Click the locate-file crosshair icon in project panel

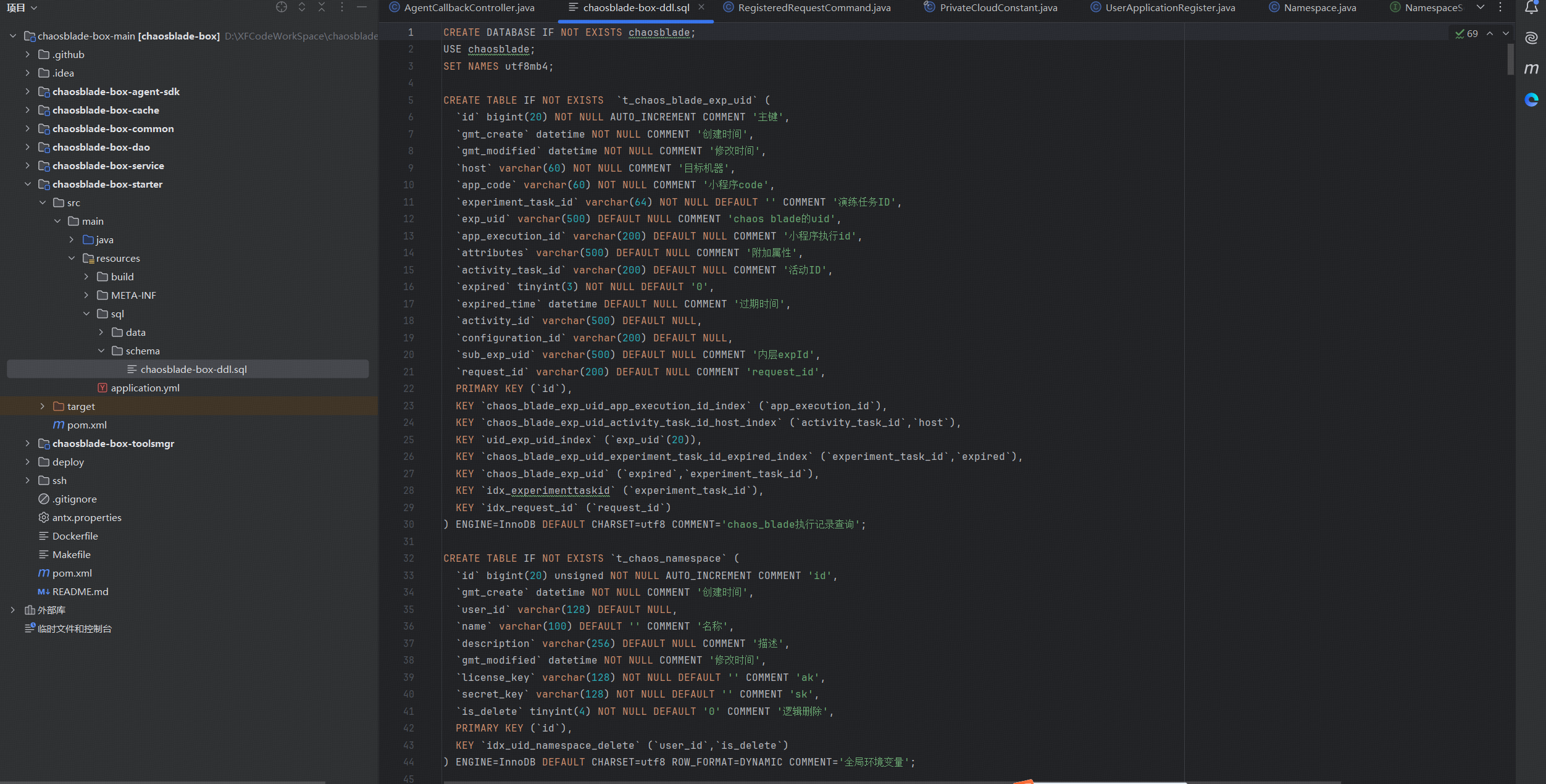click(282, 7)
